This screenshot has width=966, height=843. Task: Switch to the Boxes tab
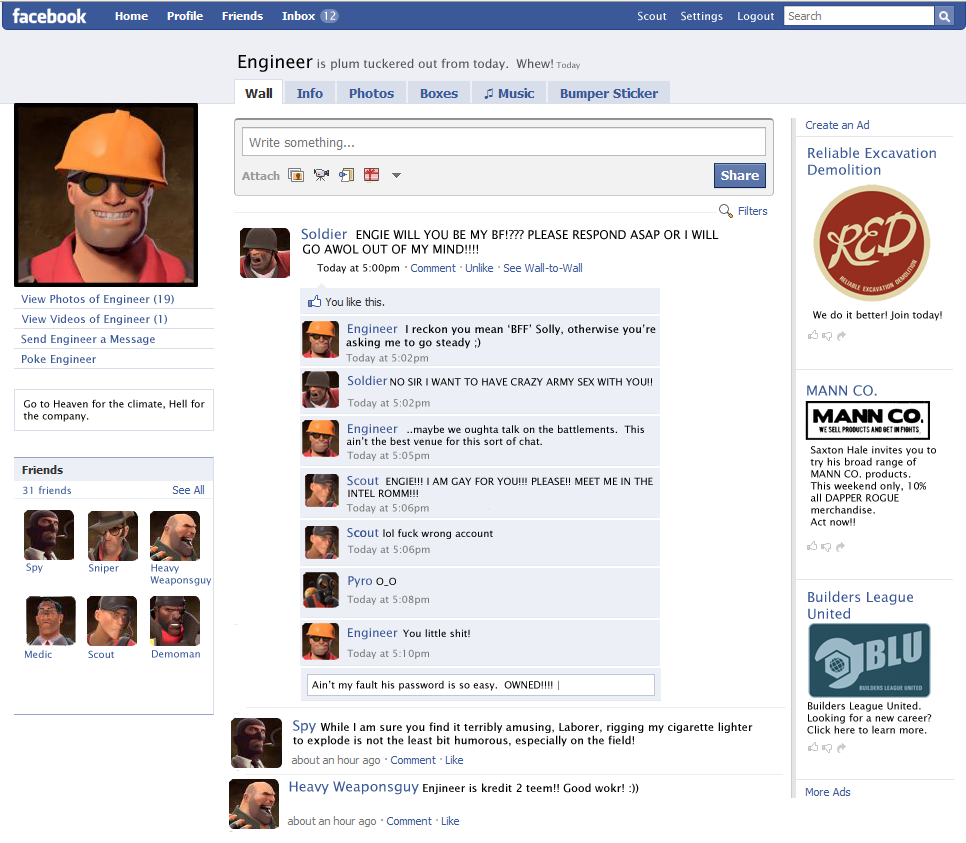click(x=439, y=93)
